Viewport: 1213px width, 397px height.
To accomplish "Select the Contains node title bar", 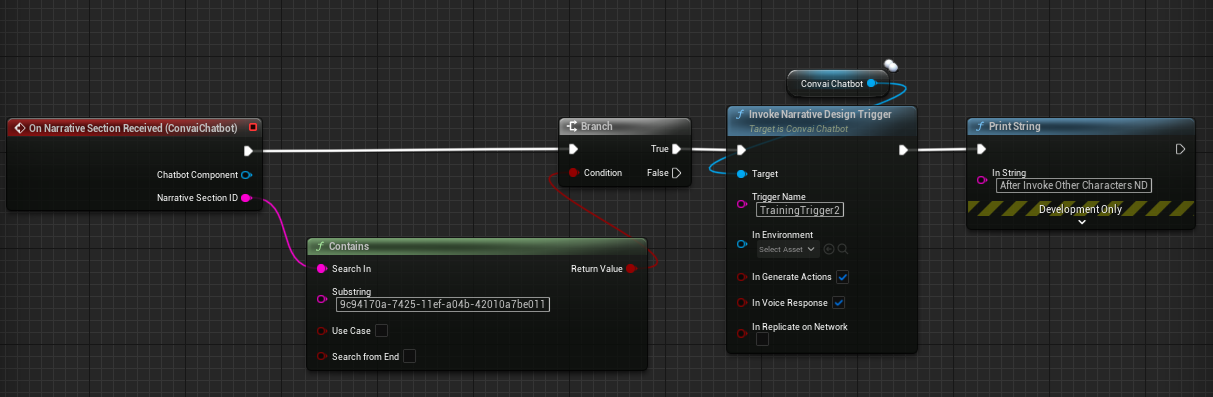I will coord(478,246).
